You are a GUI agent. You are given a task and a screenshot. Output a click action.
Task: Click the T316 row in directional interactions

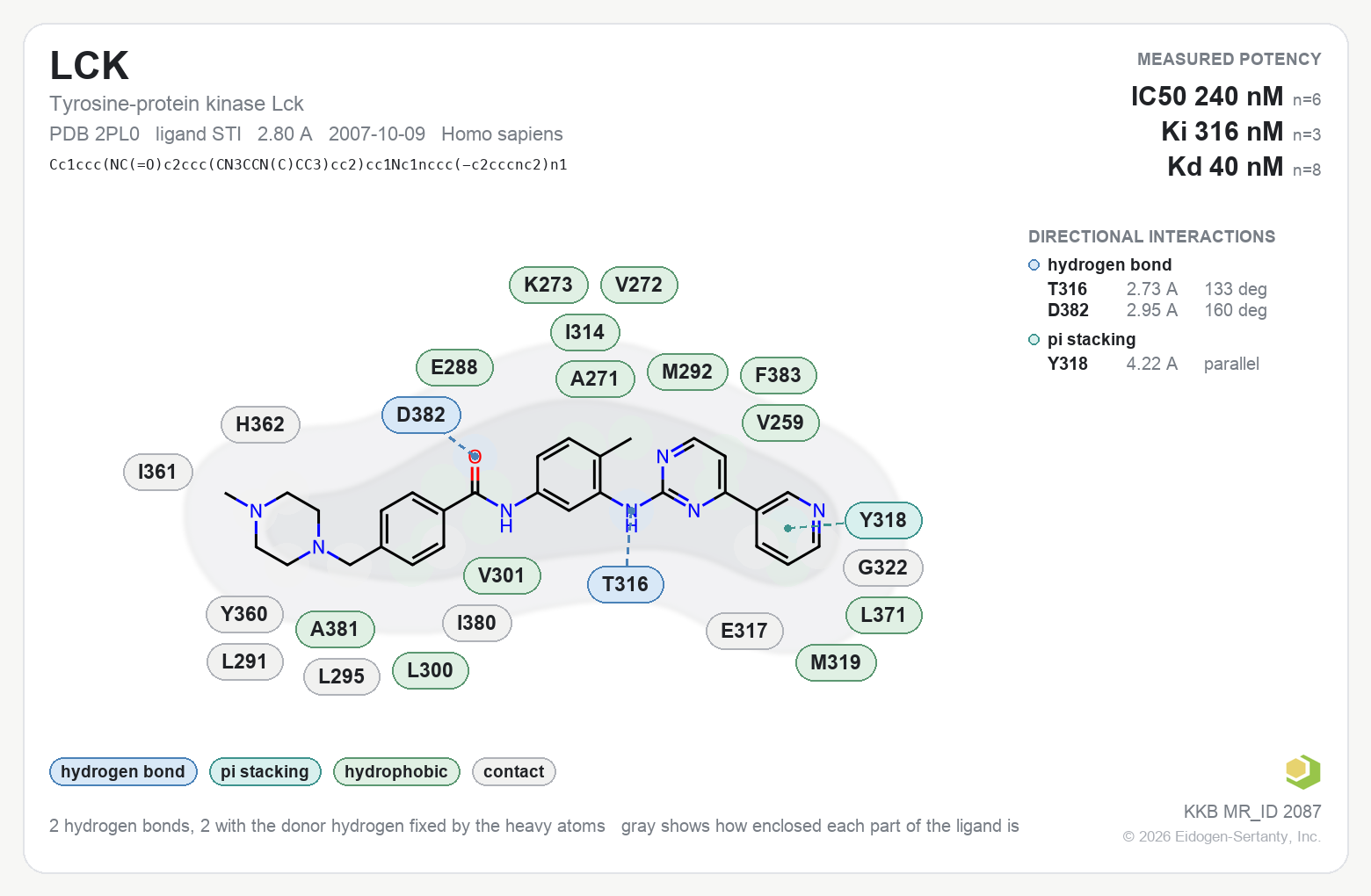pyautogui.click(x=1157, y=289)
